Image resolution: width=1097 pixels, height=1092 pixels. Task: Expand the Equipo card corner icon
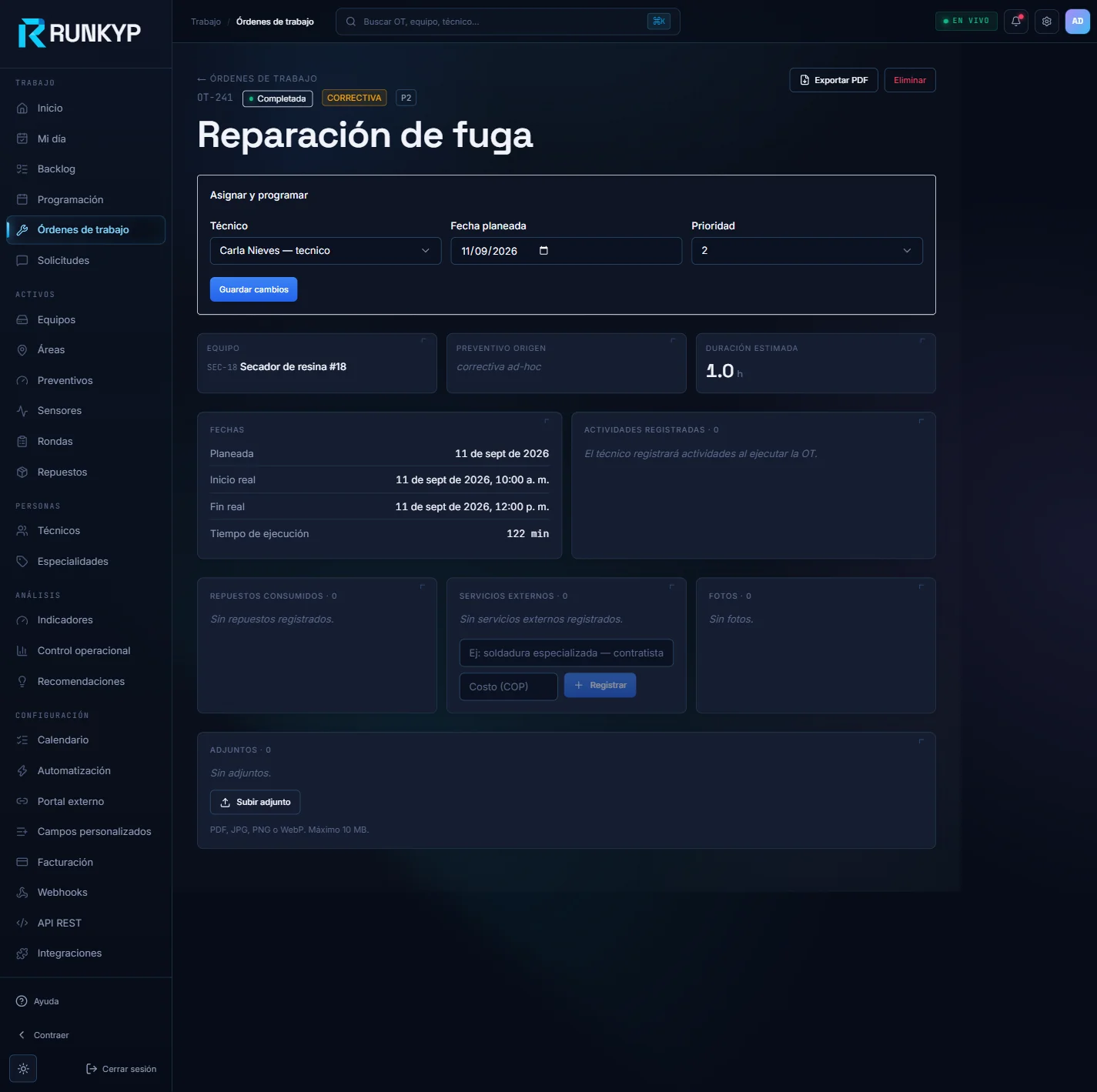423,341
